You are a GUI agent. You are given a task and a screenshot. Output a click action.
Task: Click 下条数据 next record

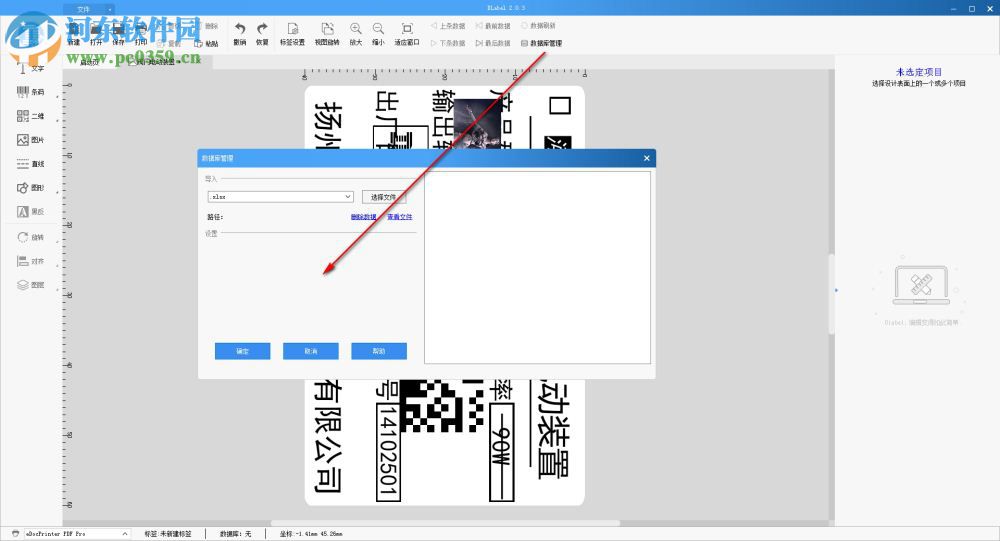tap(448, 43)
